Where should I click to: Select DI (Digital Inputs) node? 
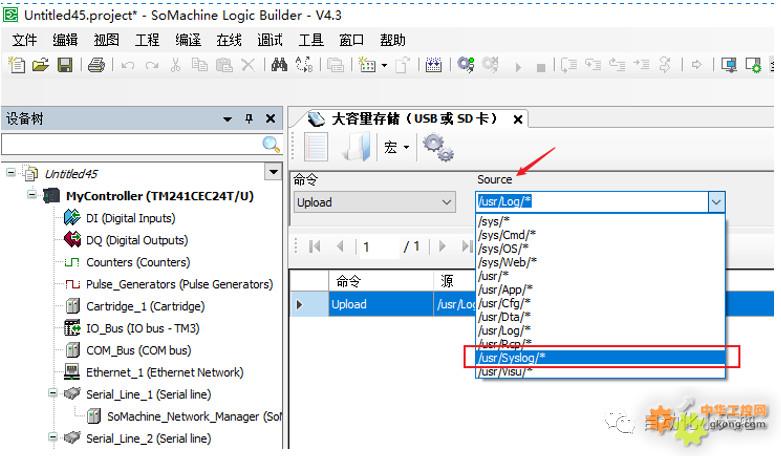pos(130,218)
